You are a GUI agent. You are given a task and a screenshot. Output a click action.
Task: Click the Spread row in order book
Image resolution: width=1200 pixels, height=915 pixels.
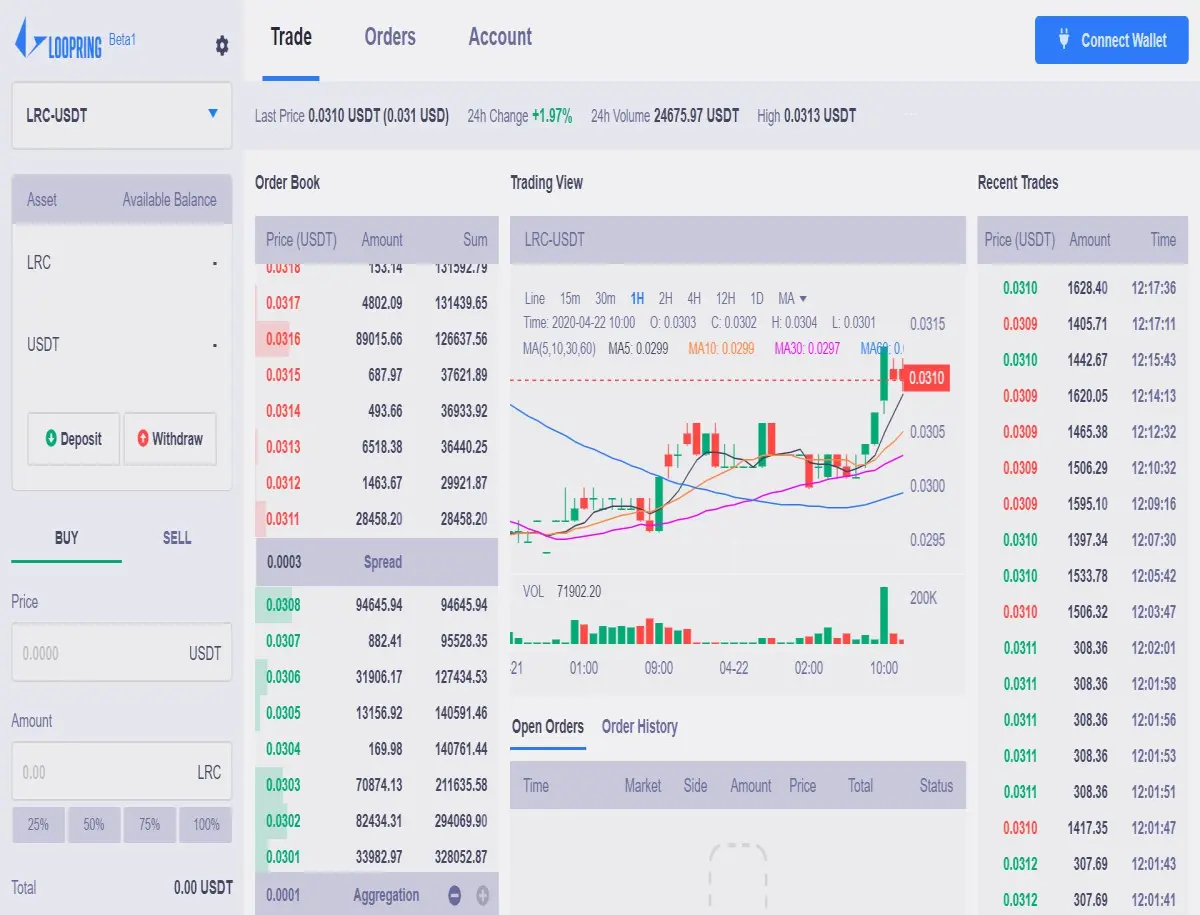(376, 562)
